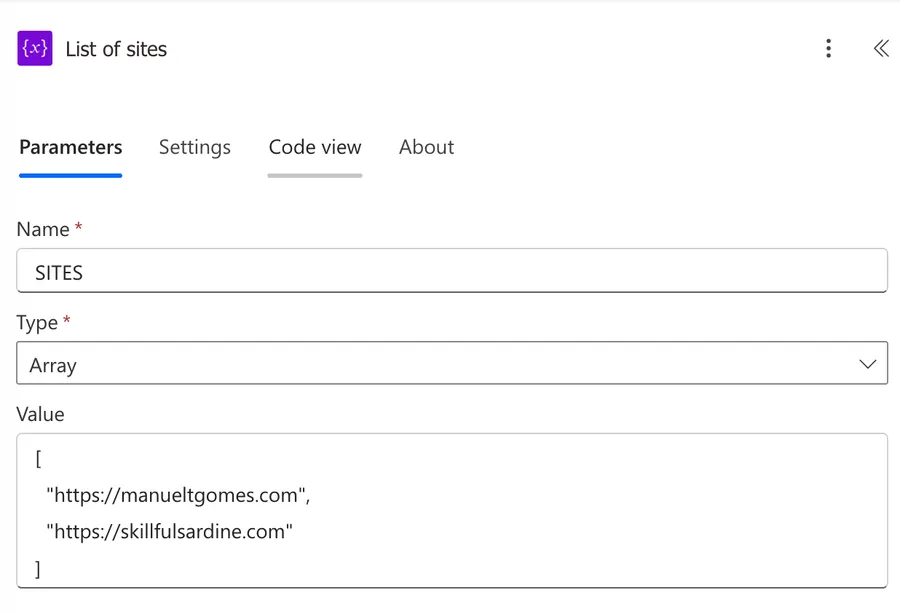Place cursor at opening bracket in Value
This screenshot has height=612, width=900.
click(38, 458)
